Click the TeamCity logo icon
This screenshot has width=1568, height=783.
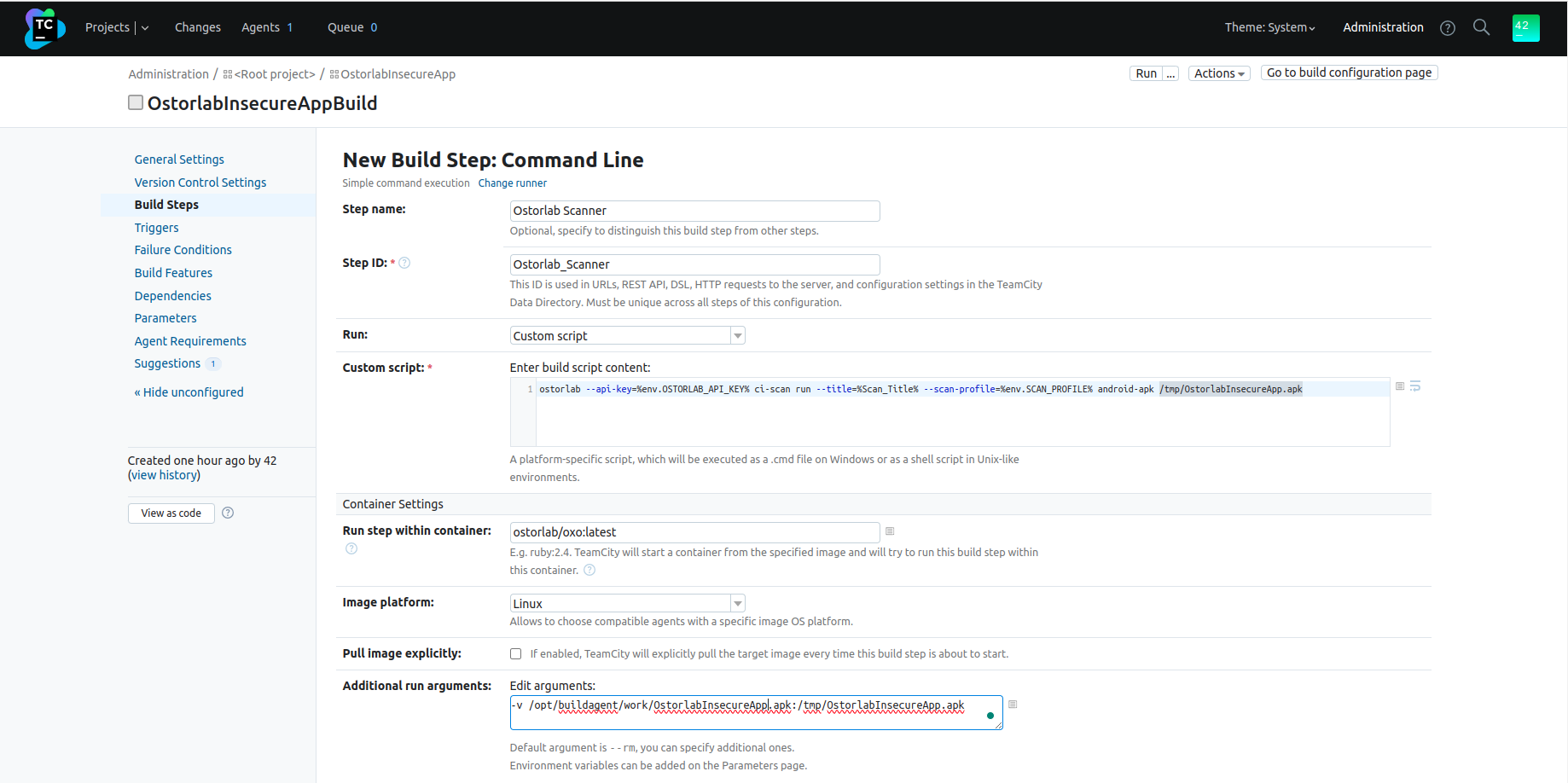click(44, 28)
